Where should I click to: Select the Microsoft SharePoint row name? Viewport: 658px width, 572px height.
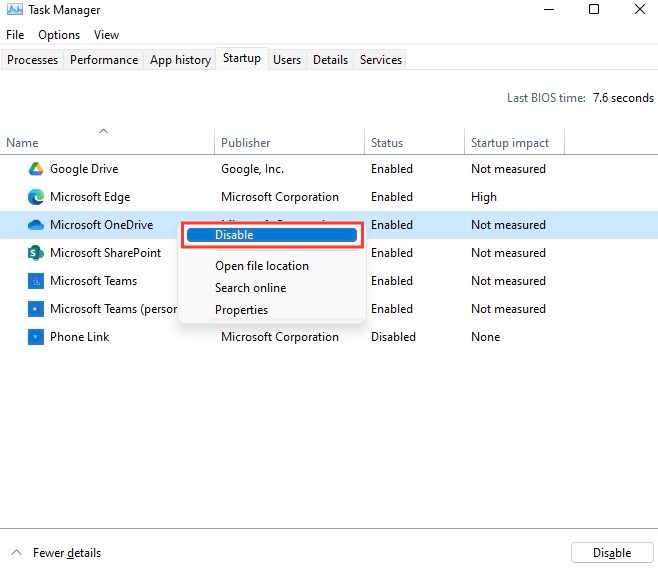(x=105, y=253)
